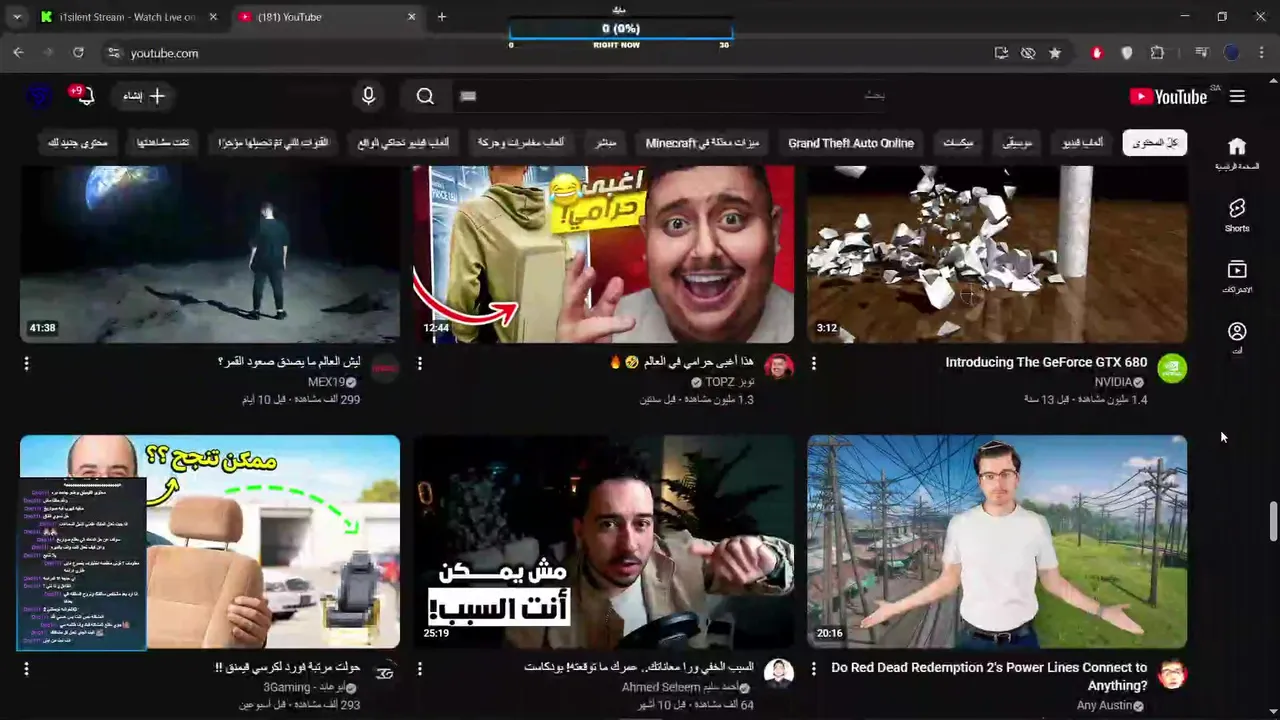
Task: Select the Live filter chip
Action: [606, 143]
